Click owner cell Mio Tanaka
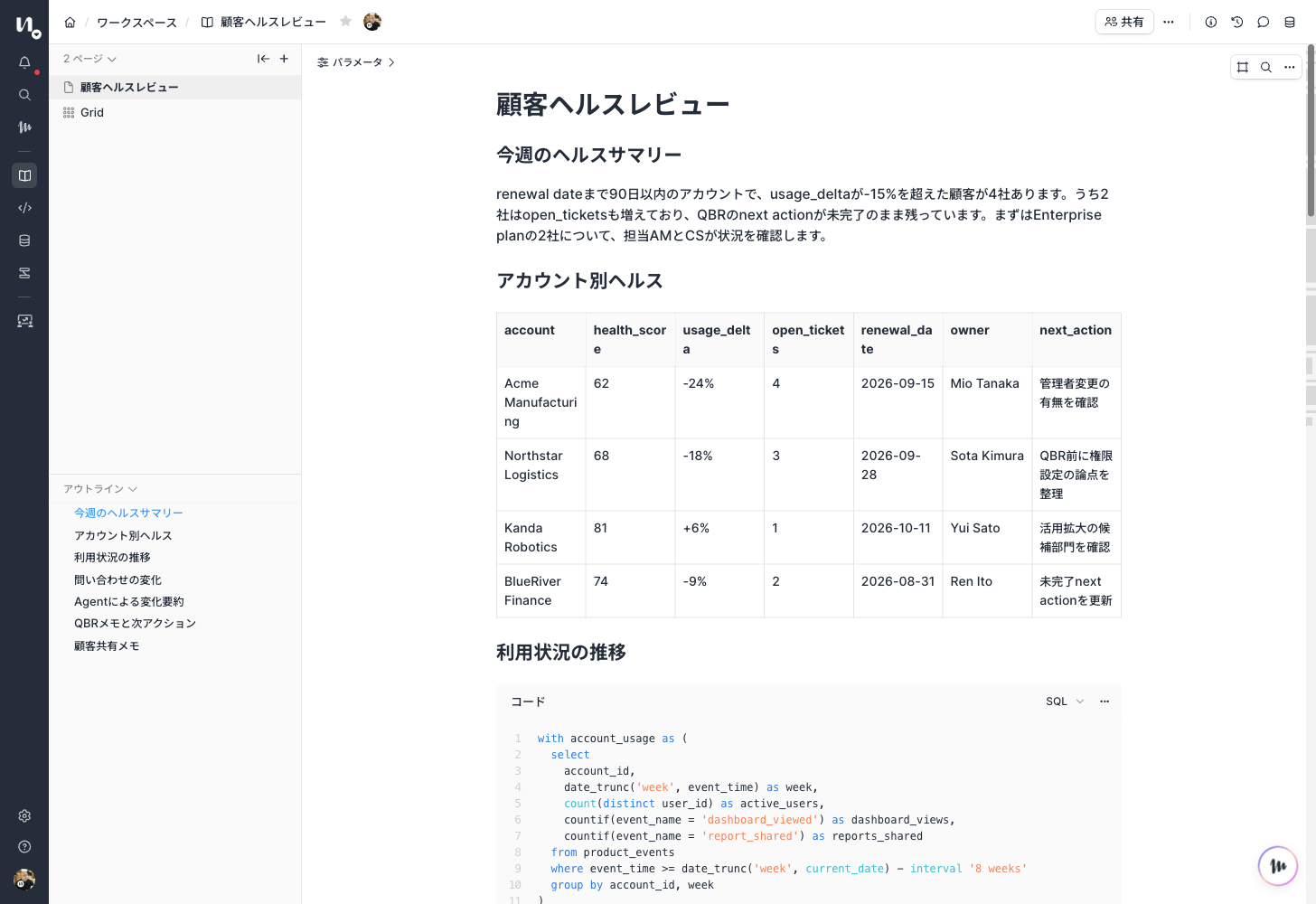 (987, 402)
